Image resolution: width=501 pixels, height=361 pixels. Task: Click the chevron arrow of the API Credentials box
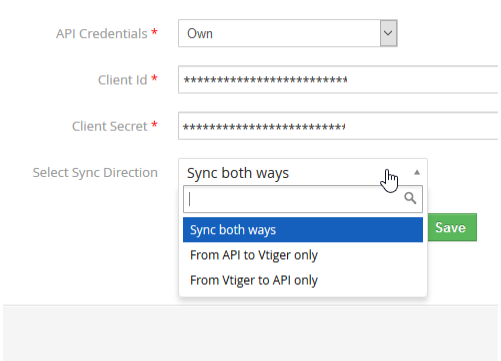click(x=388, y=33)
